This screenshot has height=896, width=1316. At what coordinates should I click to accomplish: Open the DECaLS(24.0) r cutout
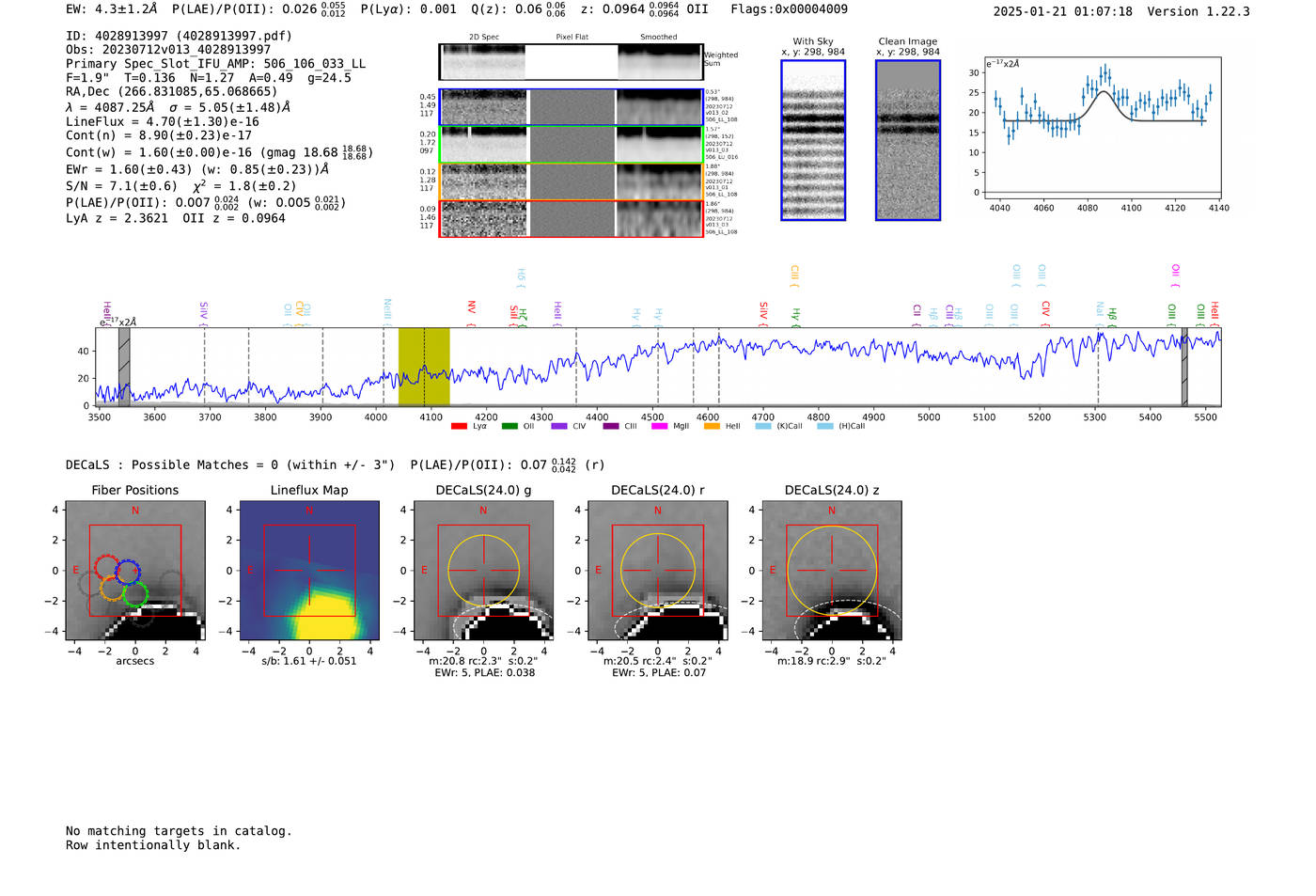coord(657,571)
